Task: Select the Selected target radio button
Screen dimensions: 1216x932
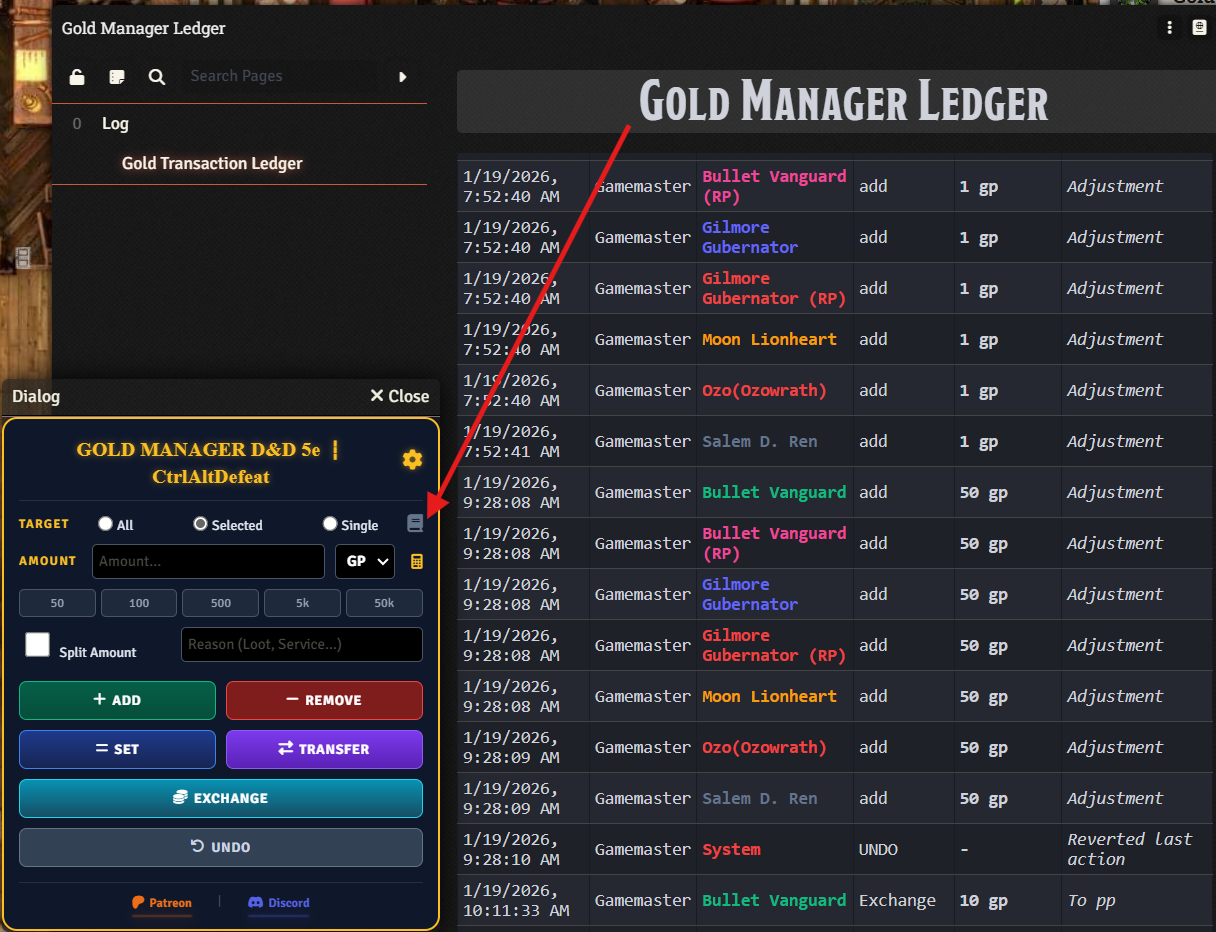Action: (200, 524)
